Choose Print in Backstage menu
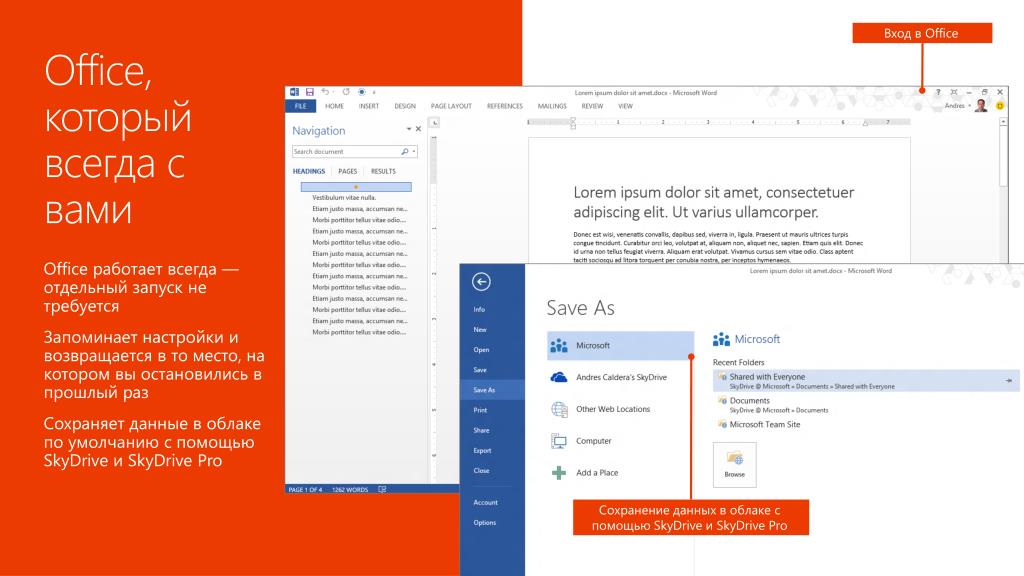1024x576 pixels. tap(480, 410)
